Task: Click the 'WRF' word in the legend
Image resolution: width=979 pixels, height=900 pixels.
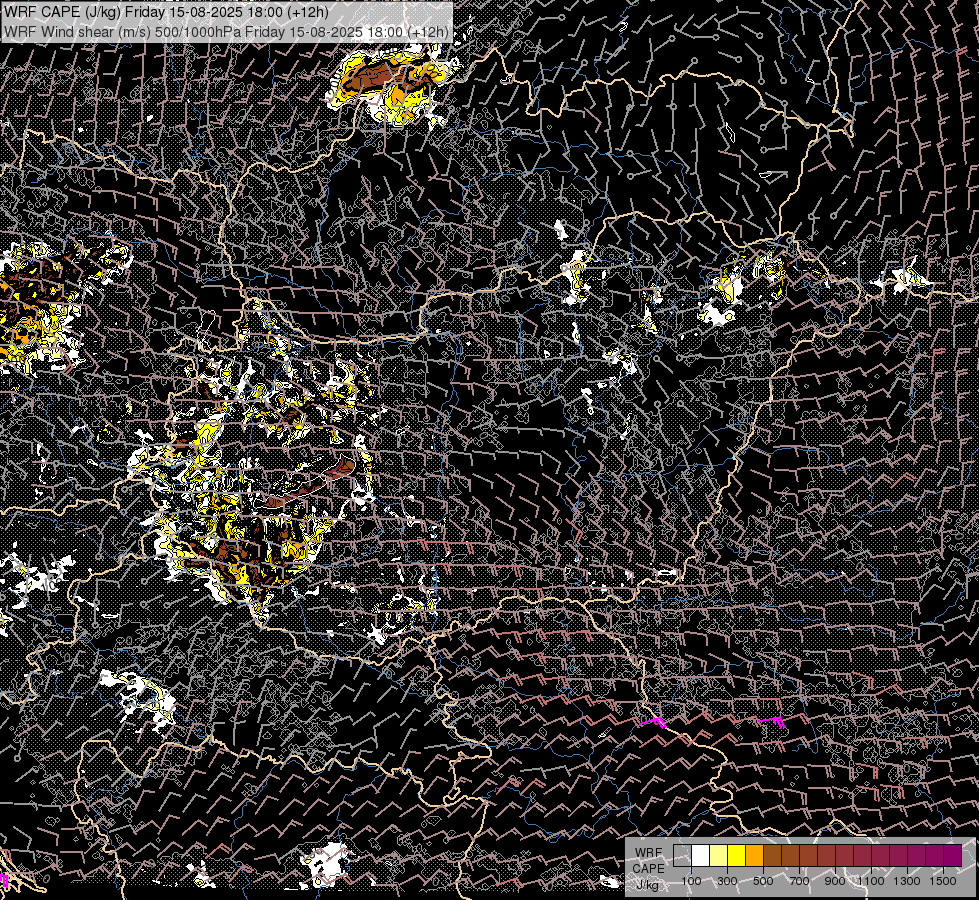Action: click(x=648, y=853)
